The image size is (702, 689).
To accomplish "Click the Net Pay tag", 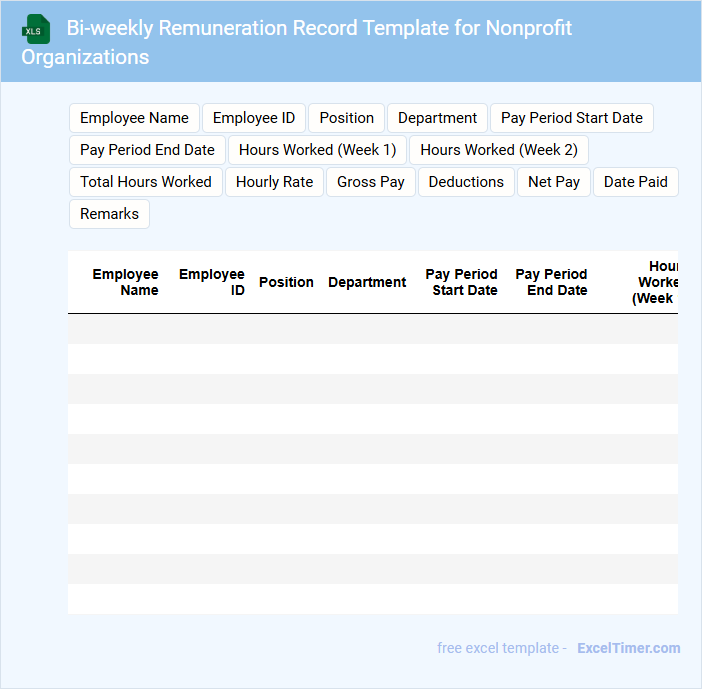I will pyautogui.click(x=553, y=182).
